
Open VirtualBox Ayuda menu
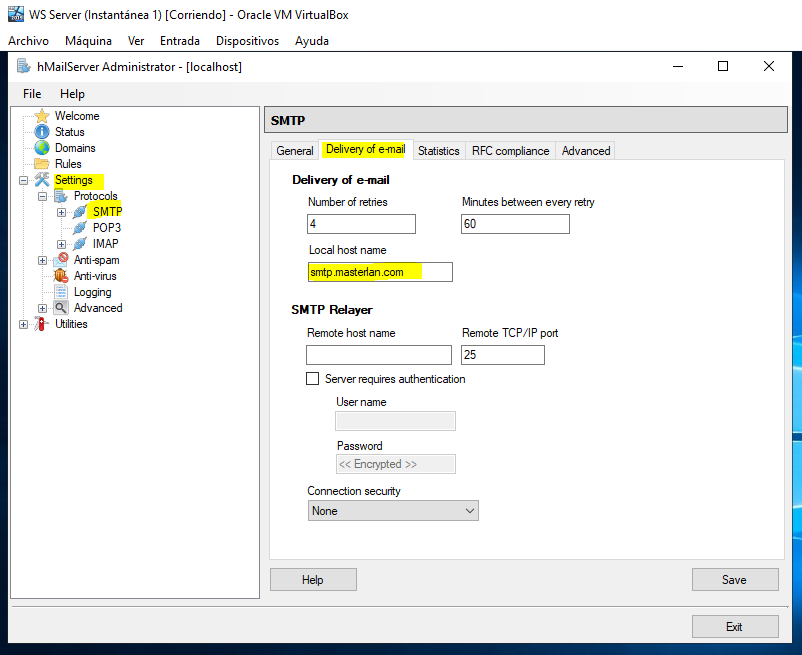(x=311, y=41)
